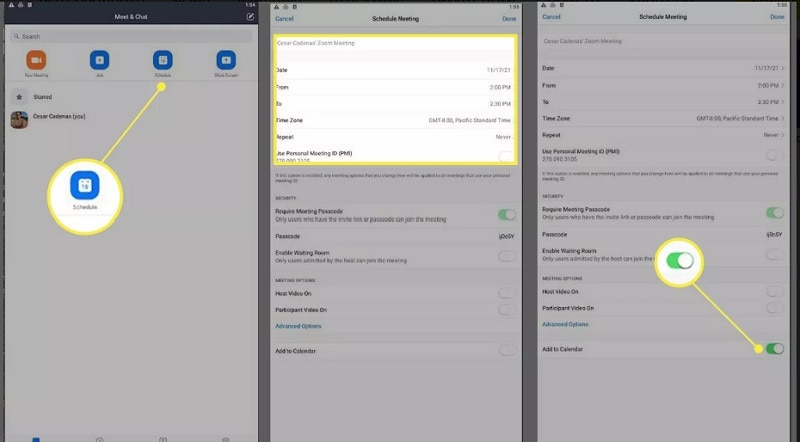800x442 pixels.
Task: Toggle Enable Waiting Room in middle screen
Action: [x=507, y=256]
